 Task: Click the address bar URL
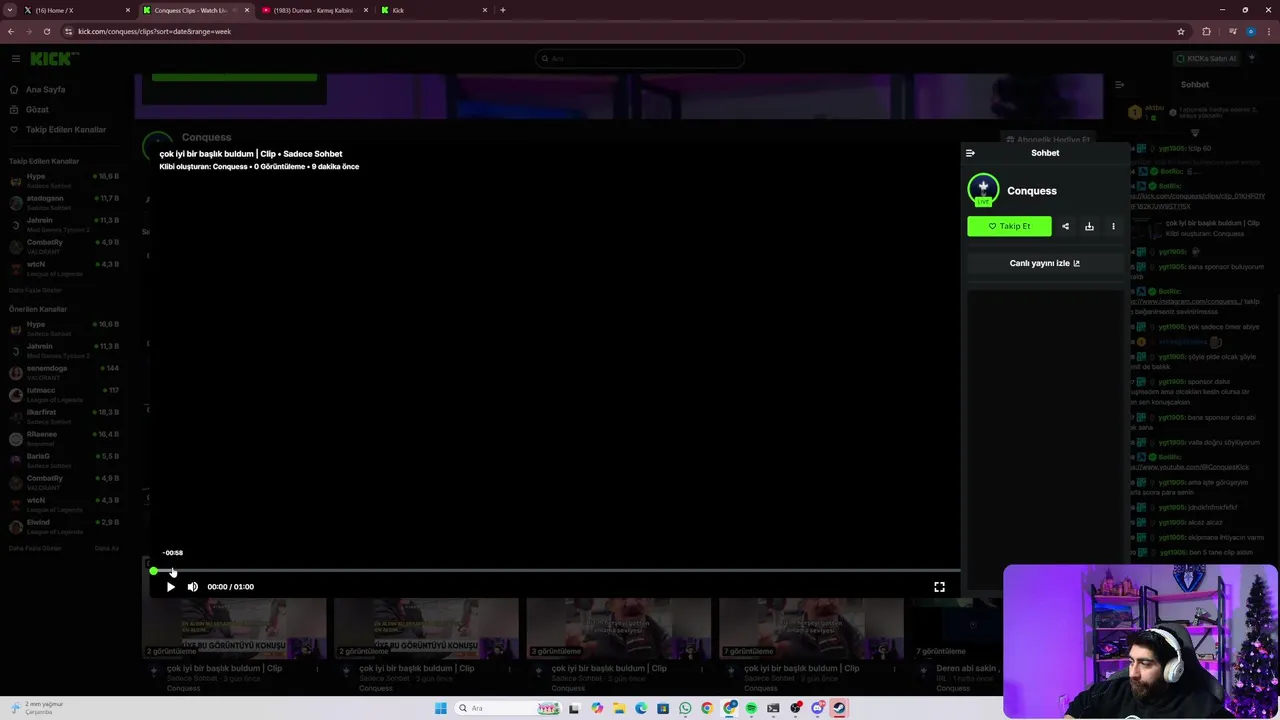coord(154,31)
